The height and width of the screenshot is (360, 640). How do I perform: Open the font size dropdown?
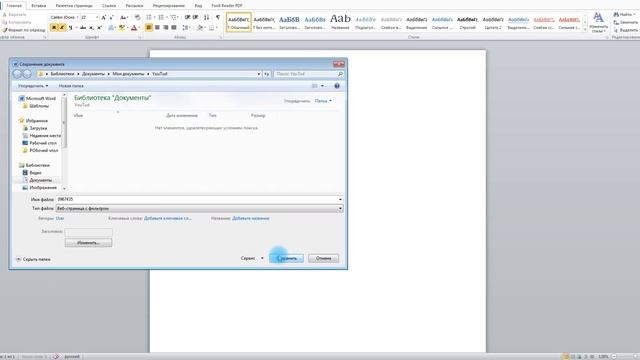point(97,17)
